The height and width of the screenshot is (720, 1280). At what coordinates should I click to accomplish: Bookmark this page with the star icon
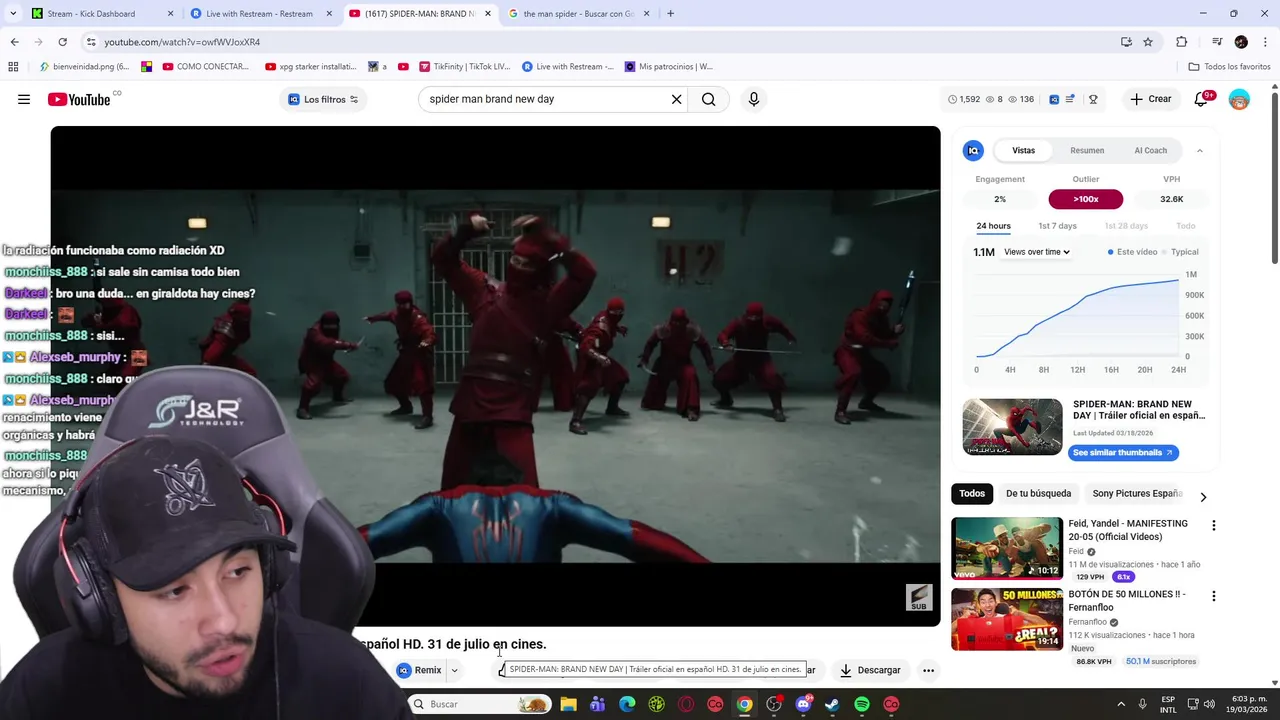[1148, 42]
